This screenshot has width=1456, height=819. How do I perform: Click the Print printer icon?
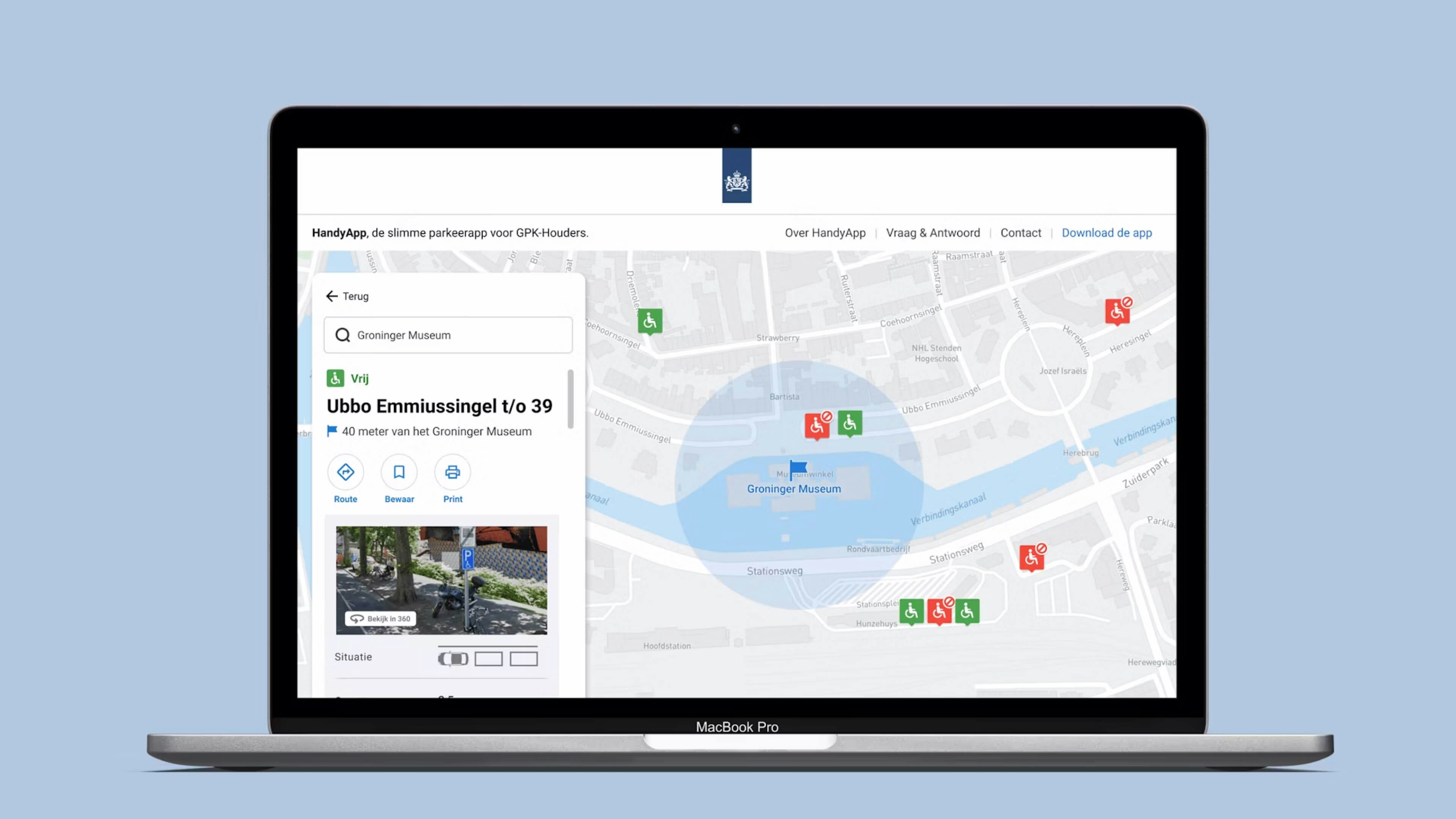click(x=452, y=472)
